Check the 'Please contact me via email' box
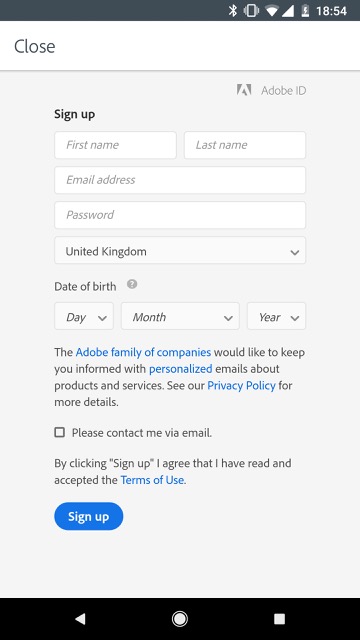Viewport: 360px width, 640px height. [60, 432]
